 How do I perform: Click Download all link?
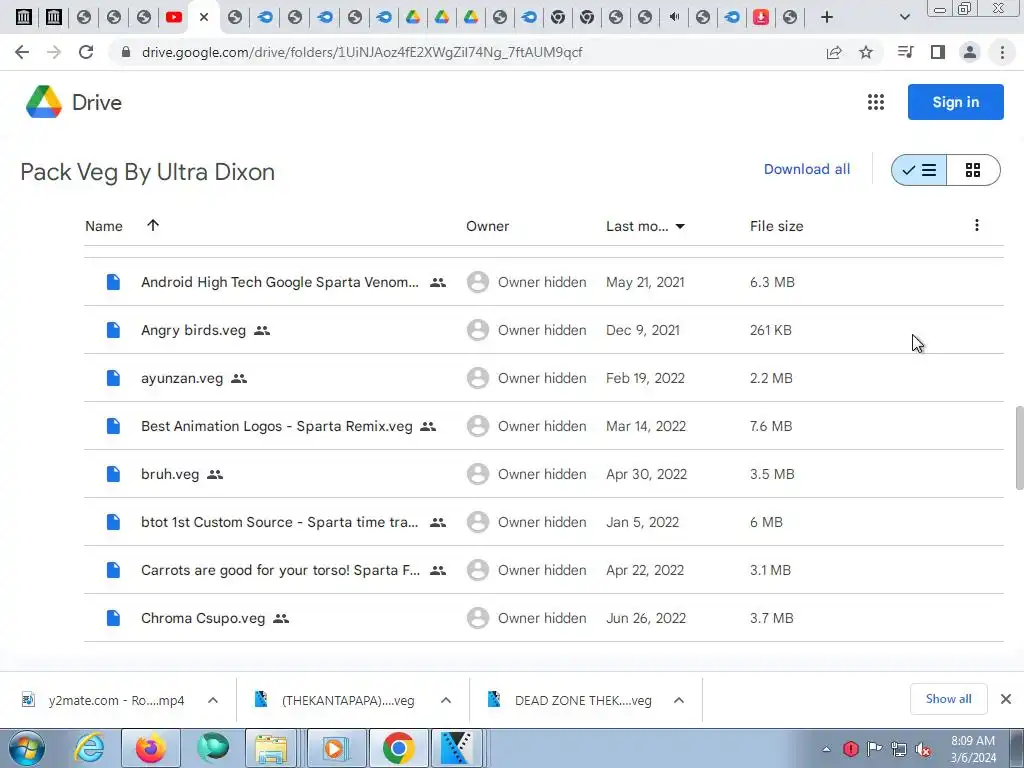807,169
